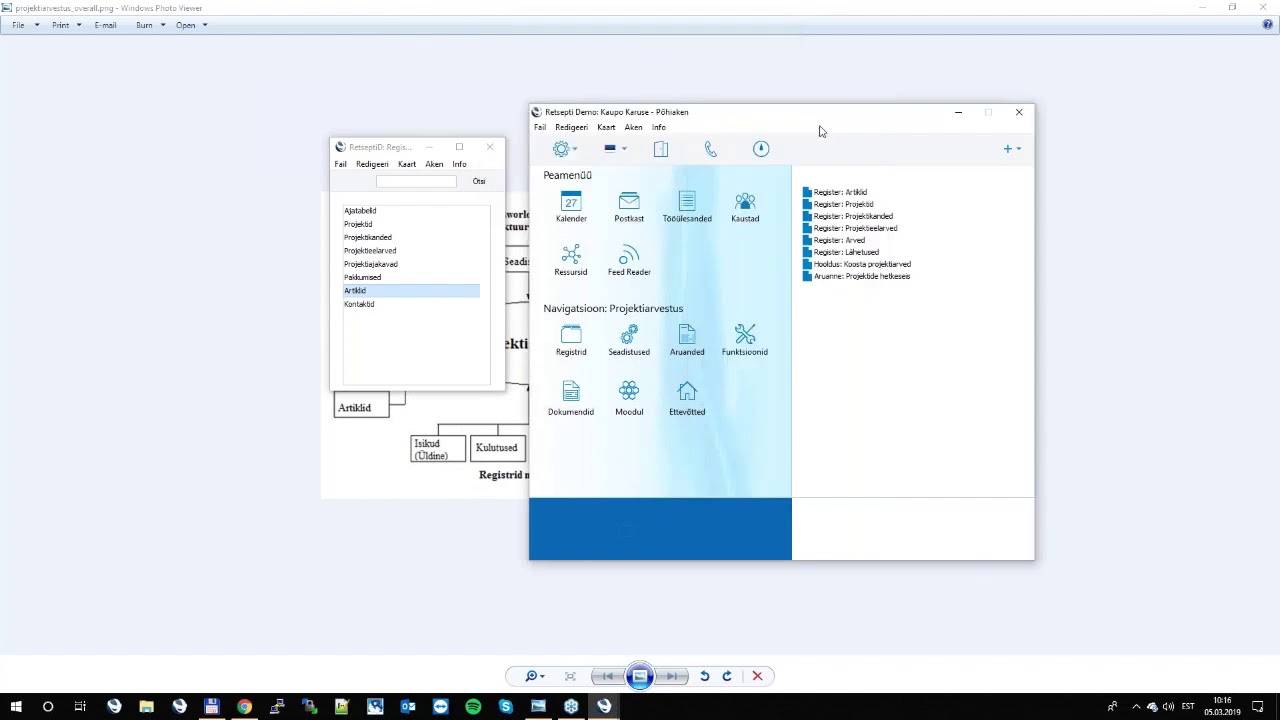This screenshot has width=1280, height=720.
Task: Open the Postkast mailbox icon
Action: tap(629, 201)
